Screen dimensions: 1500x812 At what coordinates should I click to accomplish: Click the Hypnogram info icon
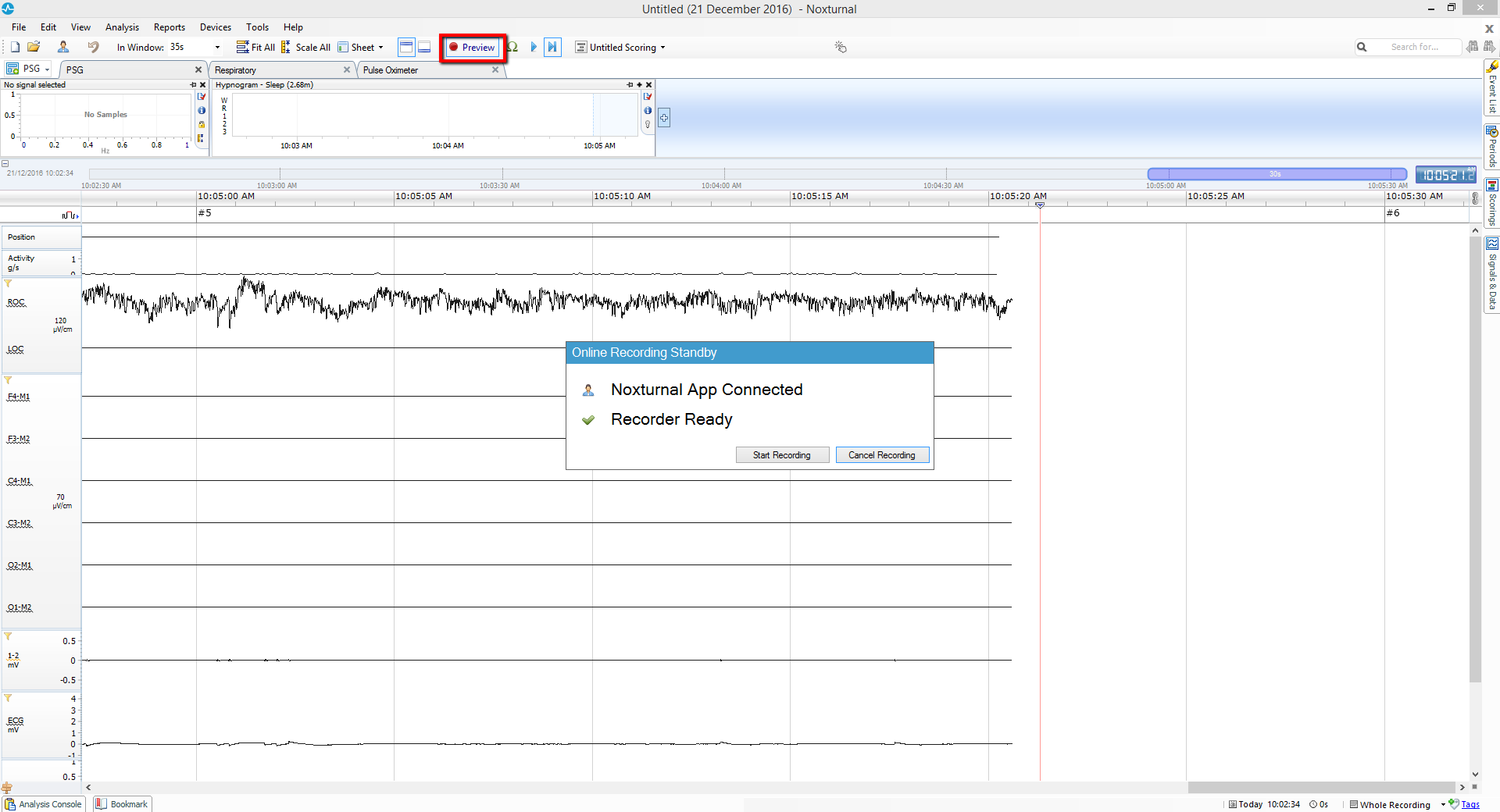[x=648, y=110]
